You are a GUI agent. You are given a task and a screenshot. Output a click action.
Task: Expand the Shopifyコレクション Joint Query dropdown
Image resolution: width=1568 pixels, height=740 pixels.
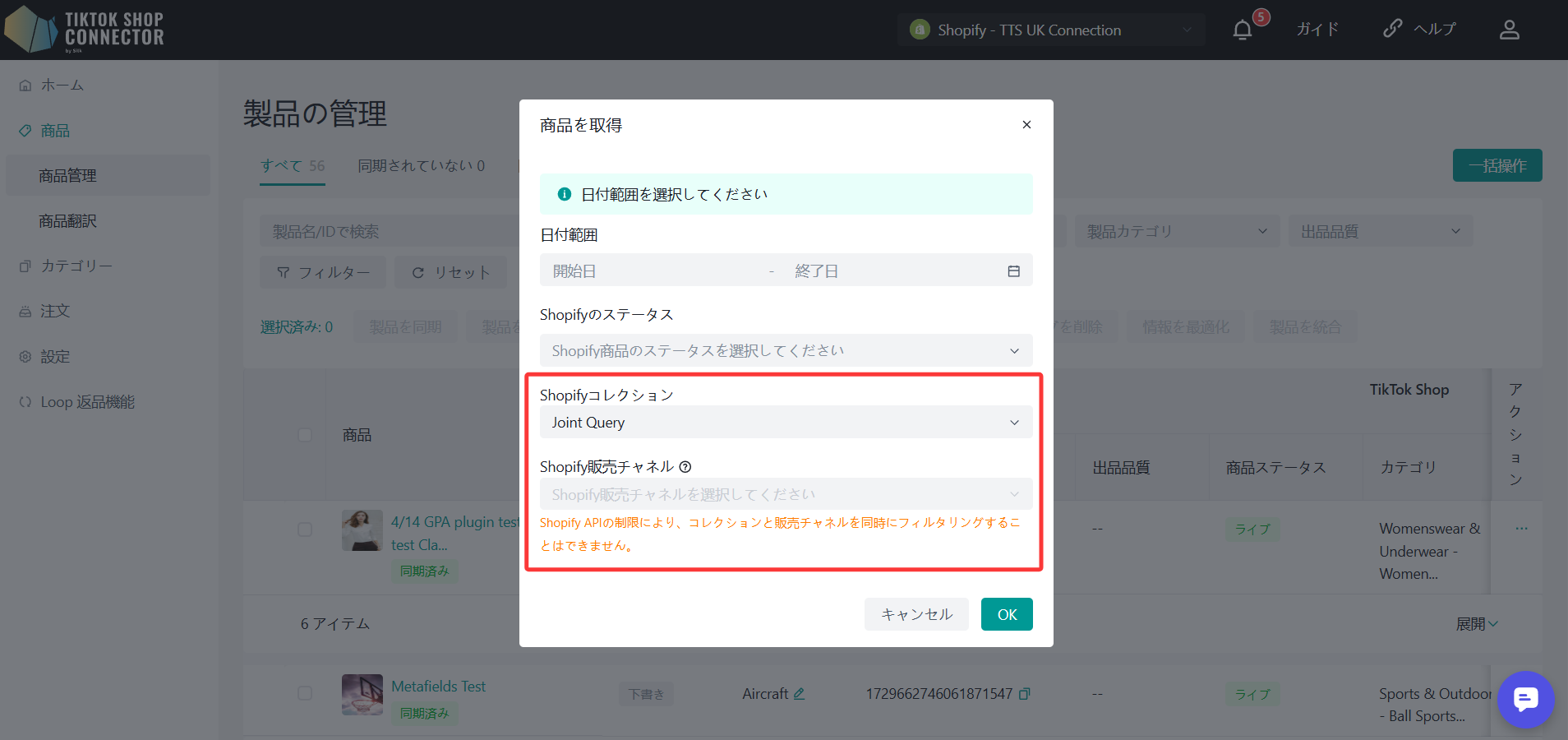(x=786, y=423)
